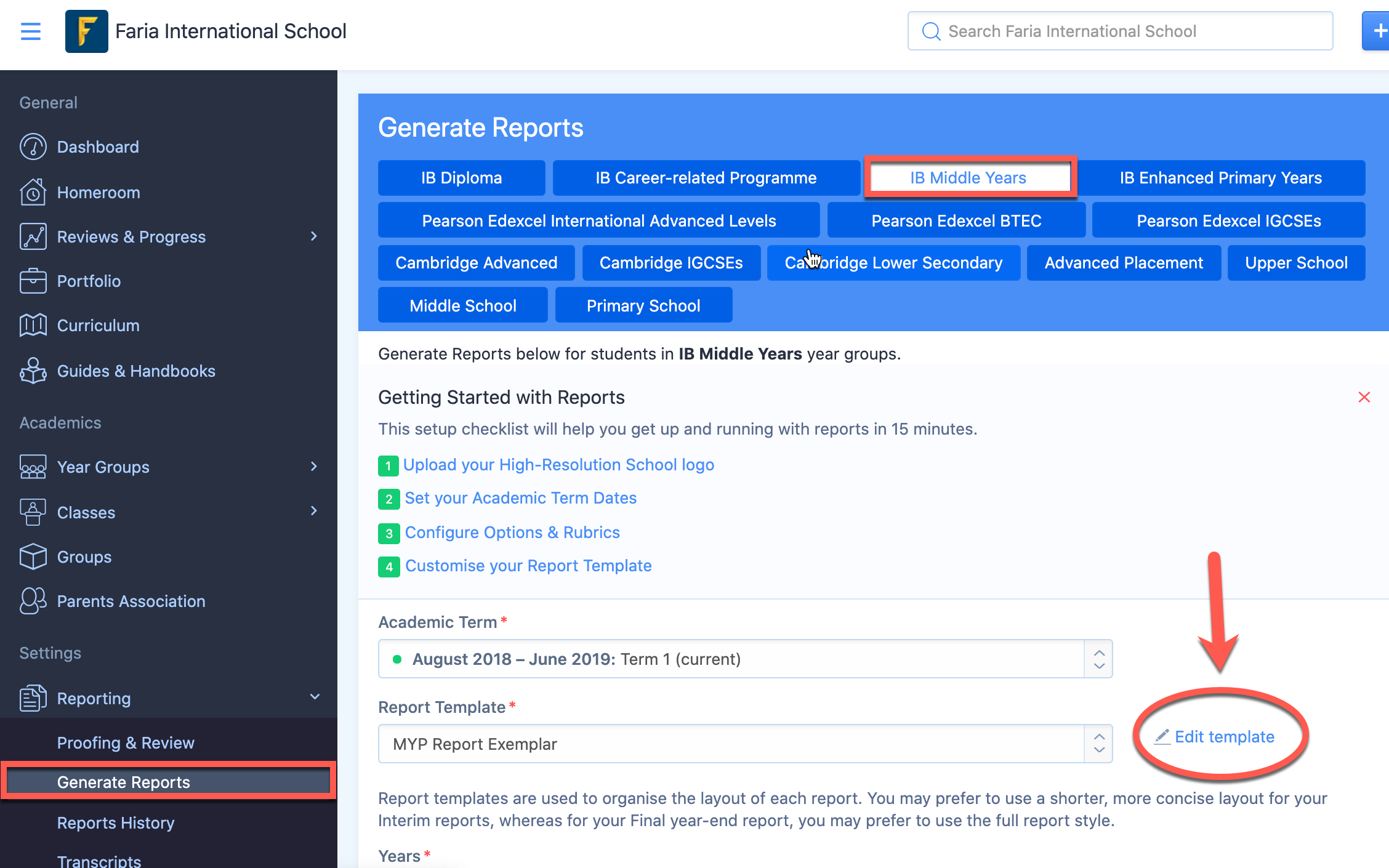Select the Primary School tab
This screenshot has width=1389, height=868.
click(x=643, y=305)
